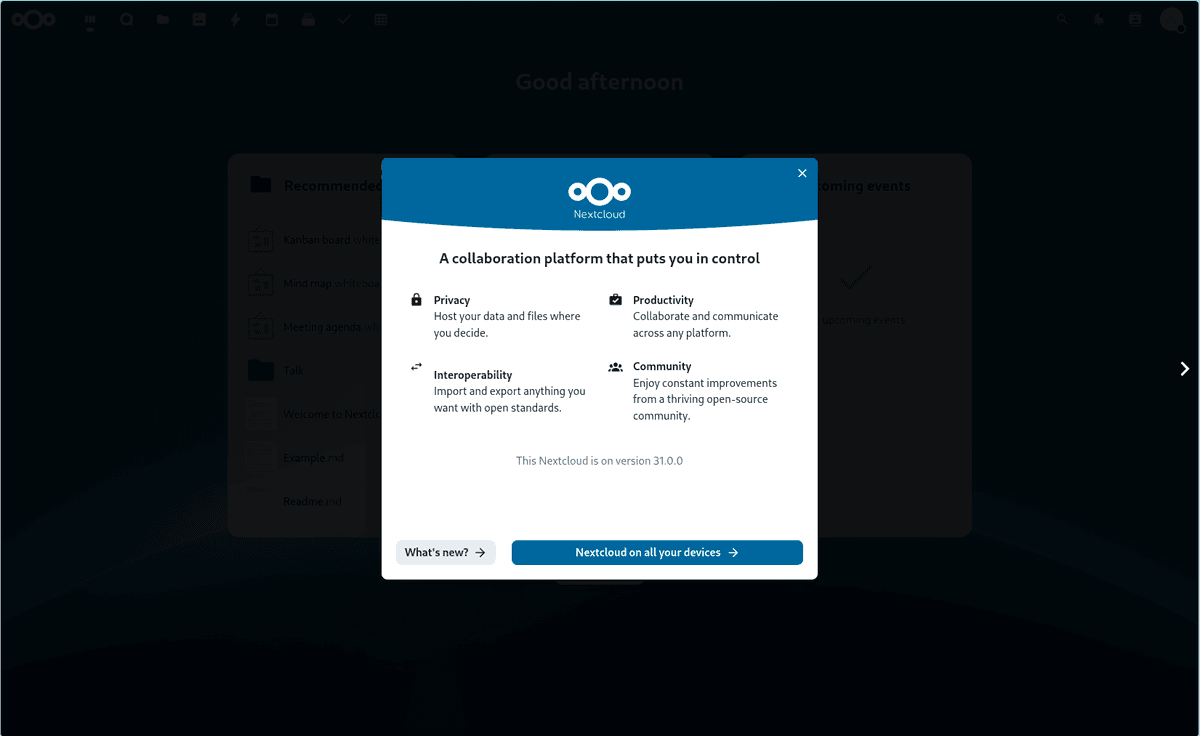The height and width of the screenshot is (736, 1200).
Task: Open Kanban board file in background list
Action: click(x=317, y=240)
